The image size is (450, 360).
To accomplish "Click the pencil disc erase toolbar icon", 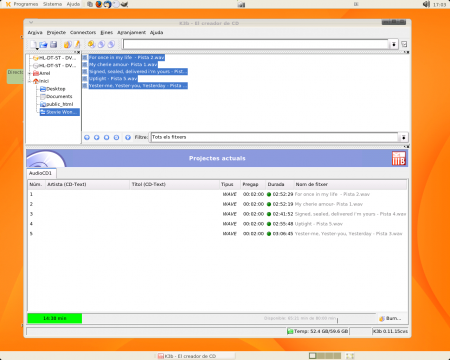I will pyautogui.click(x=77, y=44).
